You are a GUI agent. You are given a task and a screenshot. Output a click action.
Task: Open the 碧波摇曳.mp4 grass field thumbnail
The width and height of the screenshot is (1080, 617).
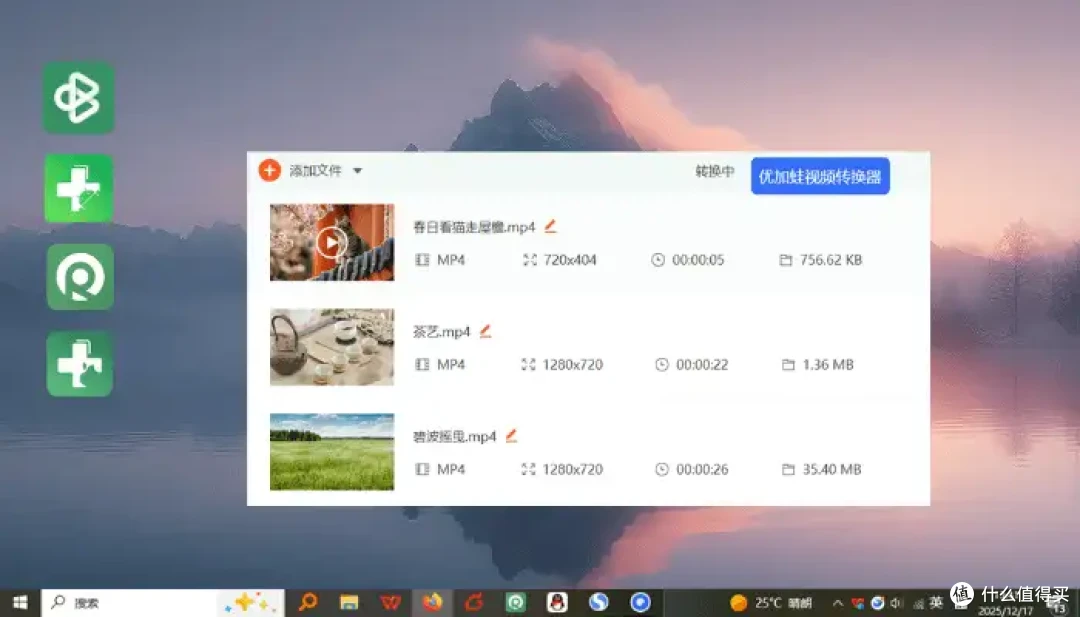pyautogui.click(x=332, y=452)
